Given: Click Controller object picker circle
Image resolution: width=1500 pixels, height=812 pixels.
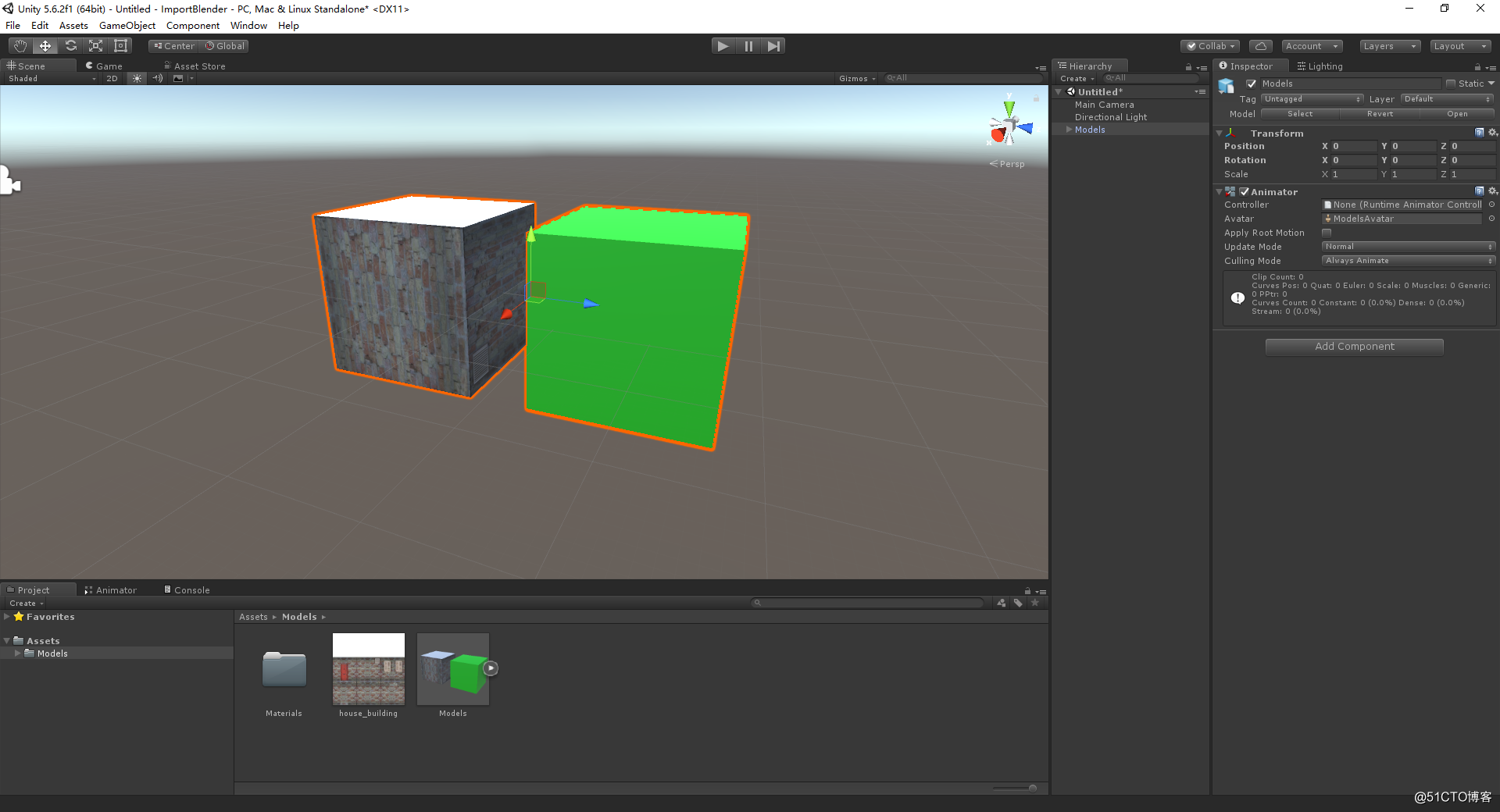Looking at the screenshot, I should coord(1491,205).
